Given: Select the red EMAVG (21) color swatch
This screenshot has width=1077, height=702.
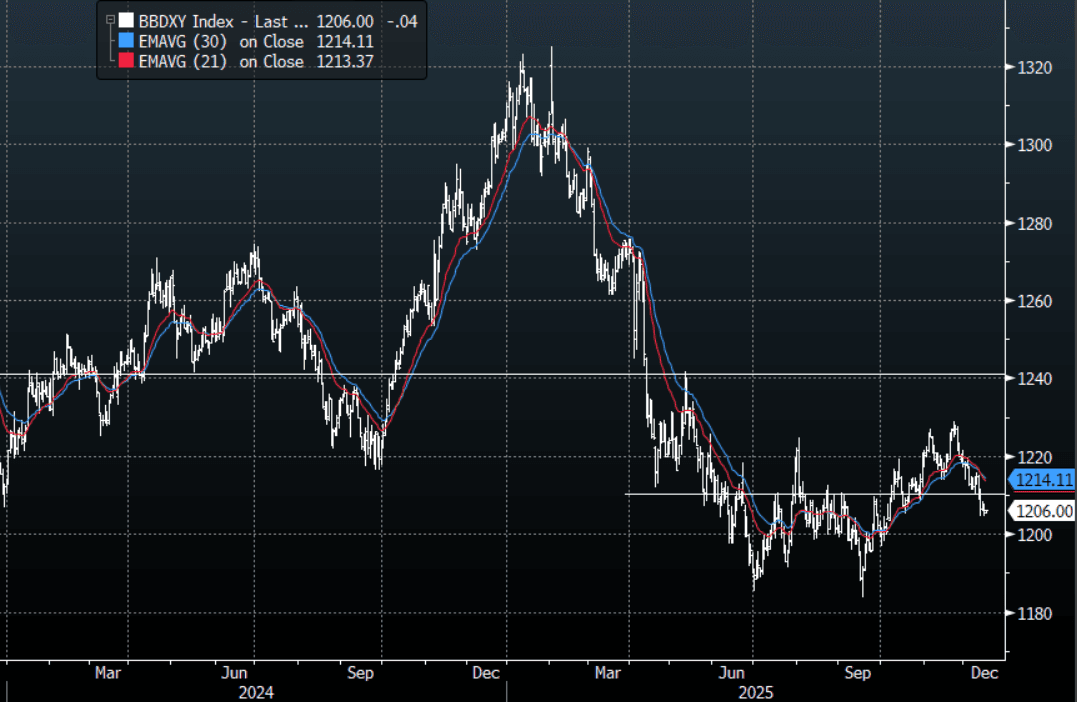Looking at the screenshot, I should (x=124, y=62).
